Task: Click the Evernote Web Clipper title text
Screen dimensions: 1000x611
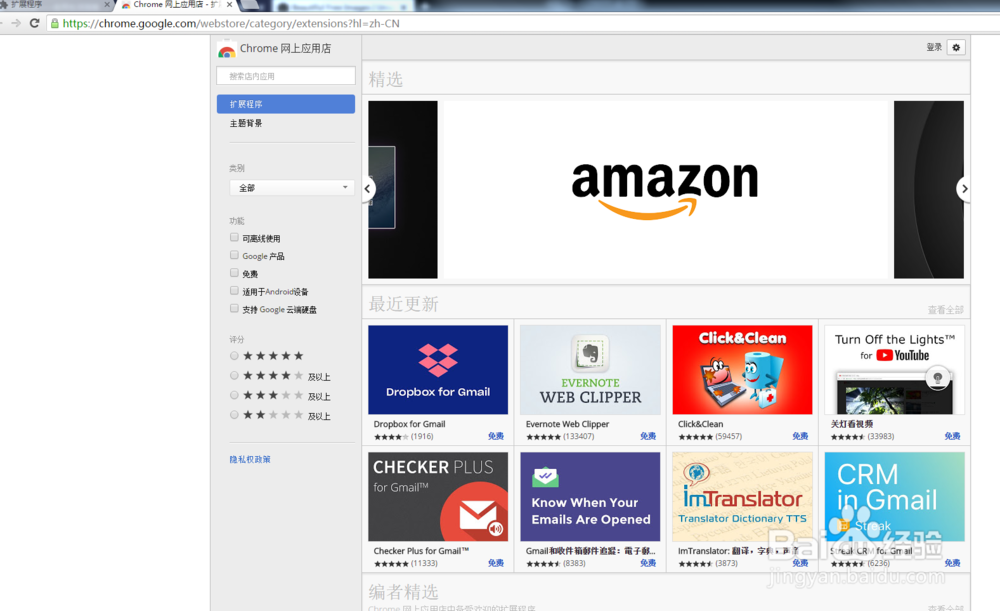Action: coord(568,424)
